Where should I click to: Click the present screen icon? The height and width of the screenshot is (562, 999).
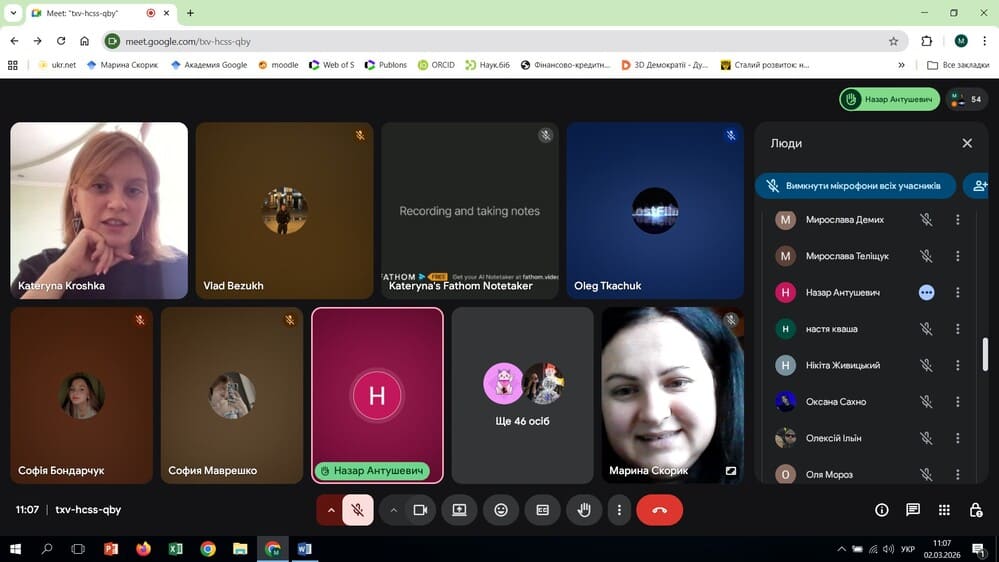[459, 510]
